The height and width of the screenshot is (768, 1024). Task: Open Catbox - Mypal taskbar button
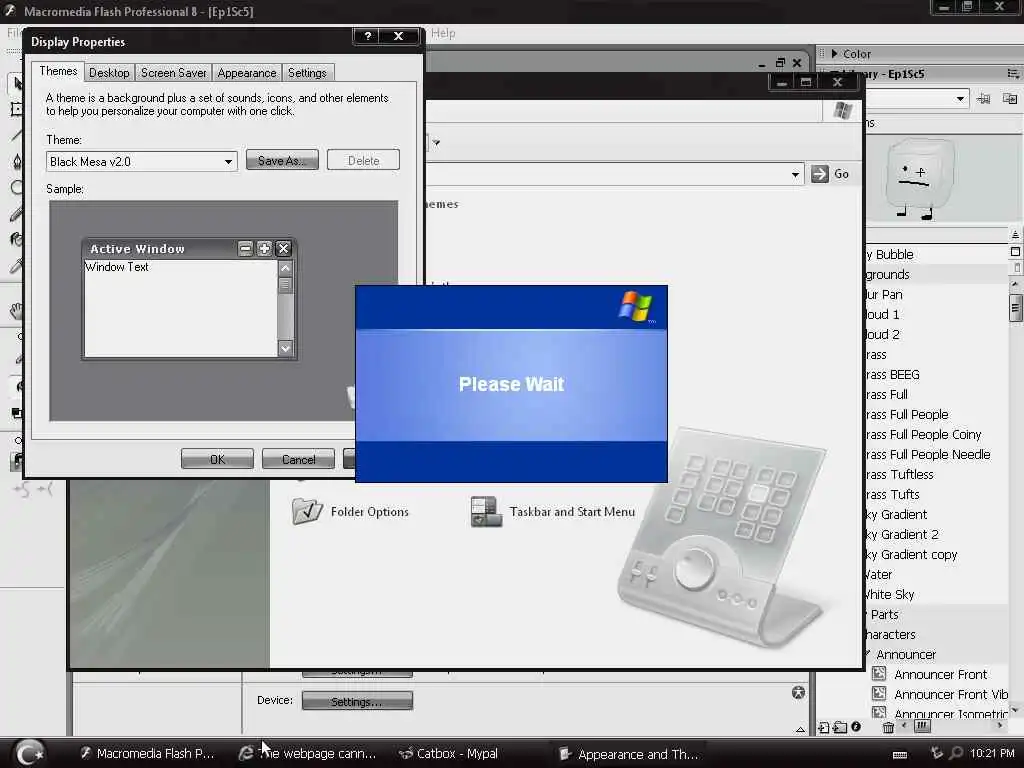point(449,753)
